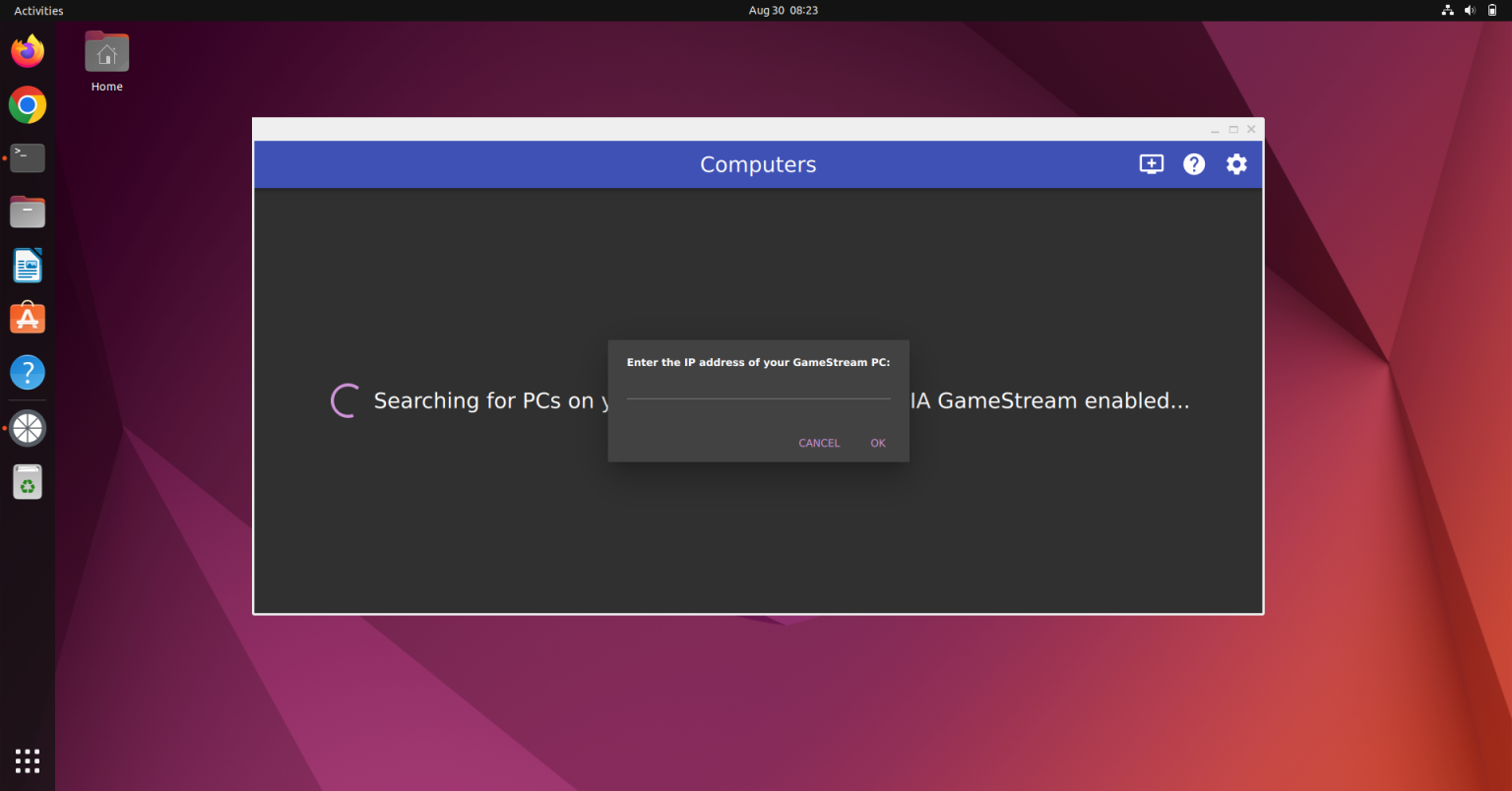
Task: Open the Activities overview
Action: [37, 10]
